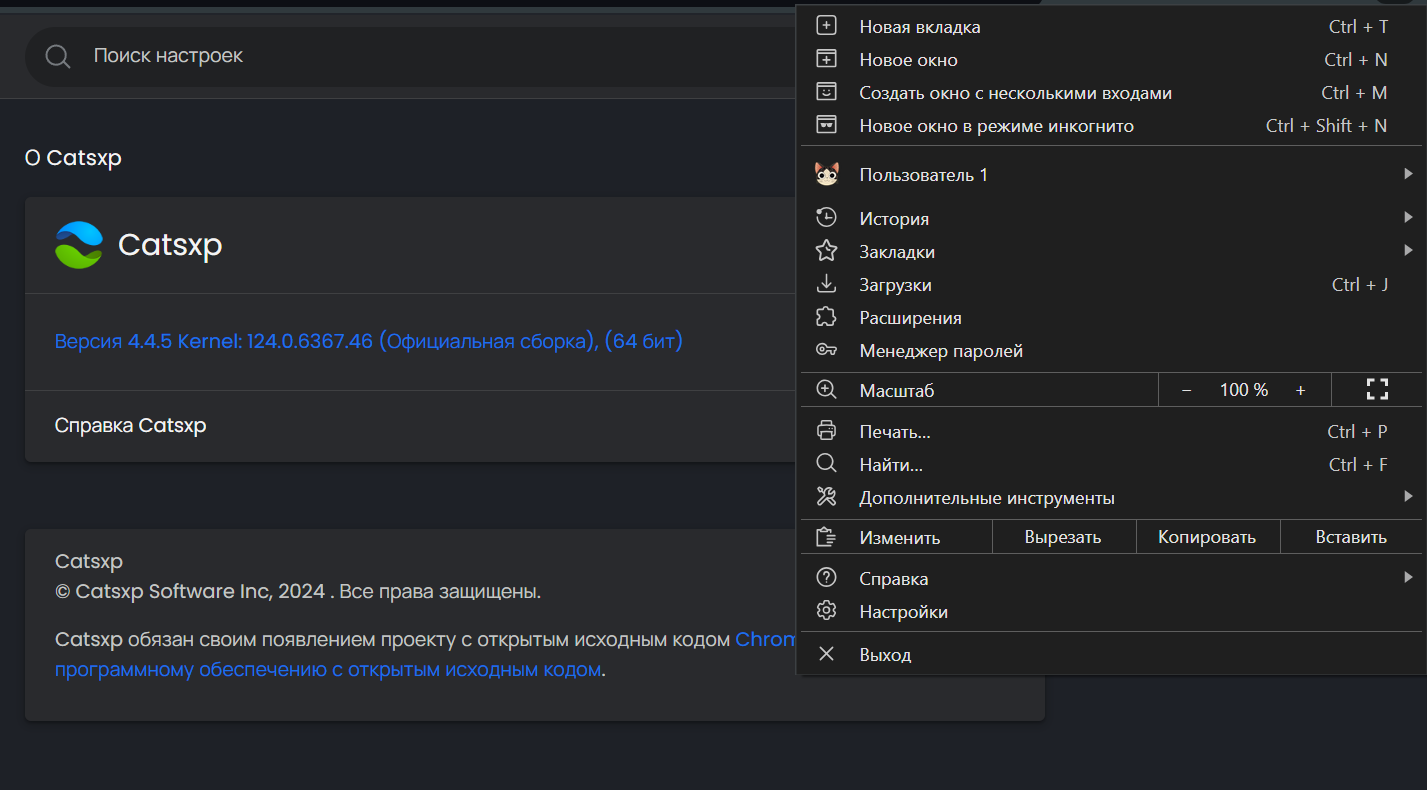Click the Catsxp logo
This screenshot has width=1427, height=790.
[x=79, y=245]
